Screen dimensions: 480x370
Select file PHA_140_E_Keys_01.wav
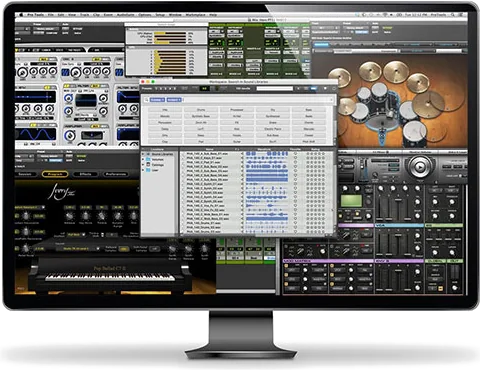pos(204,158)
